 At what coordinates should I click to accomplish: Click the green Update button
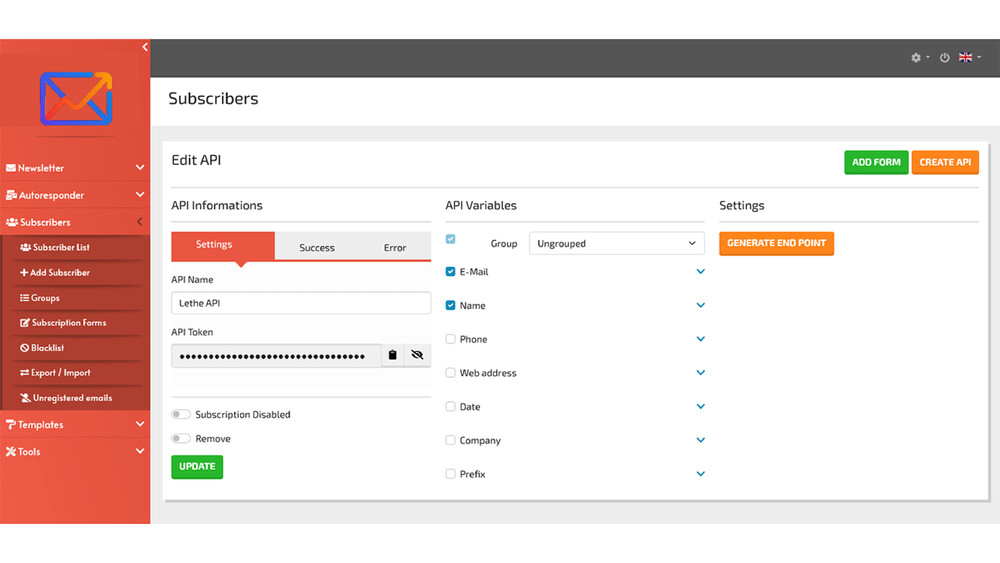click(x=197, y=467)
